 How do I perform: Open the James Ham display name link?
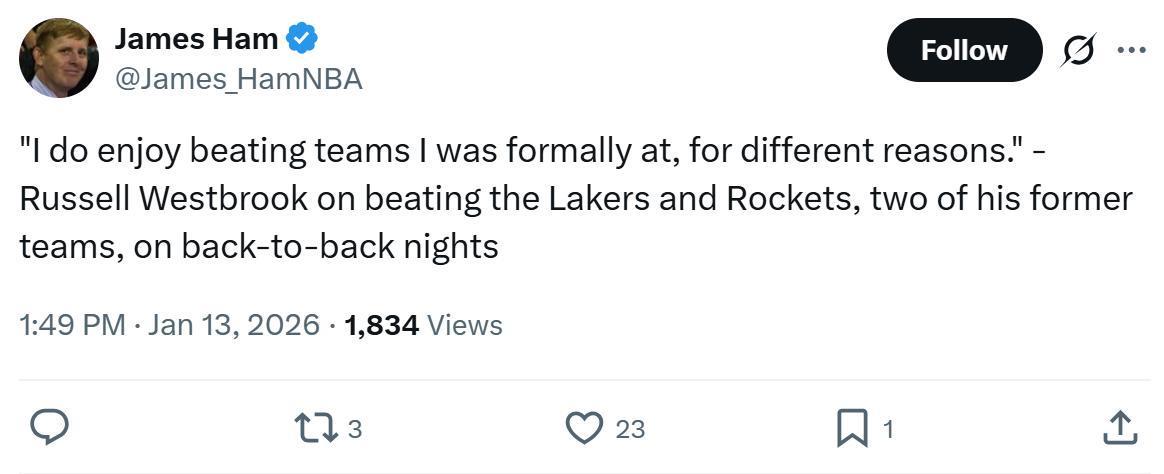coord(196,39)
